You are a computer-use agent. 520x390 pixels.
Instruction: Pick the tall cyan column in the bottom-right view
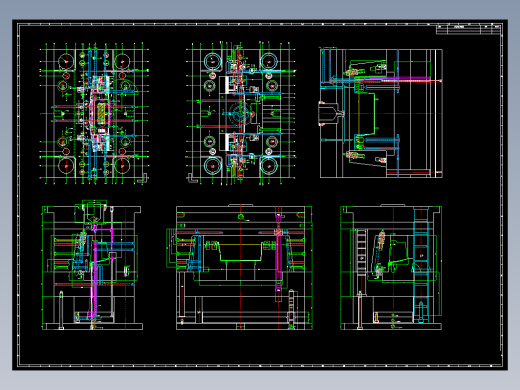pyautogui.click(x=421, y=265)
